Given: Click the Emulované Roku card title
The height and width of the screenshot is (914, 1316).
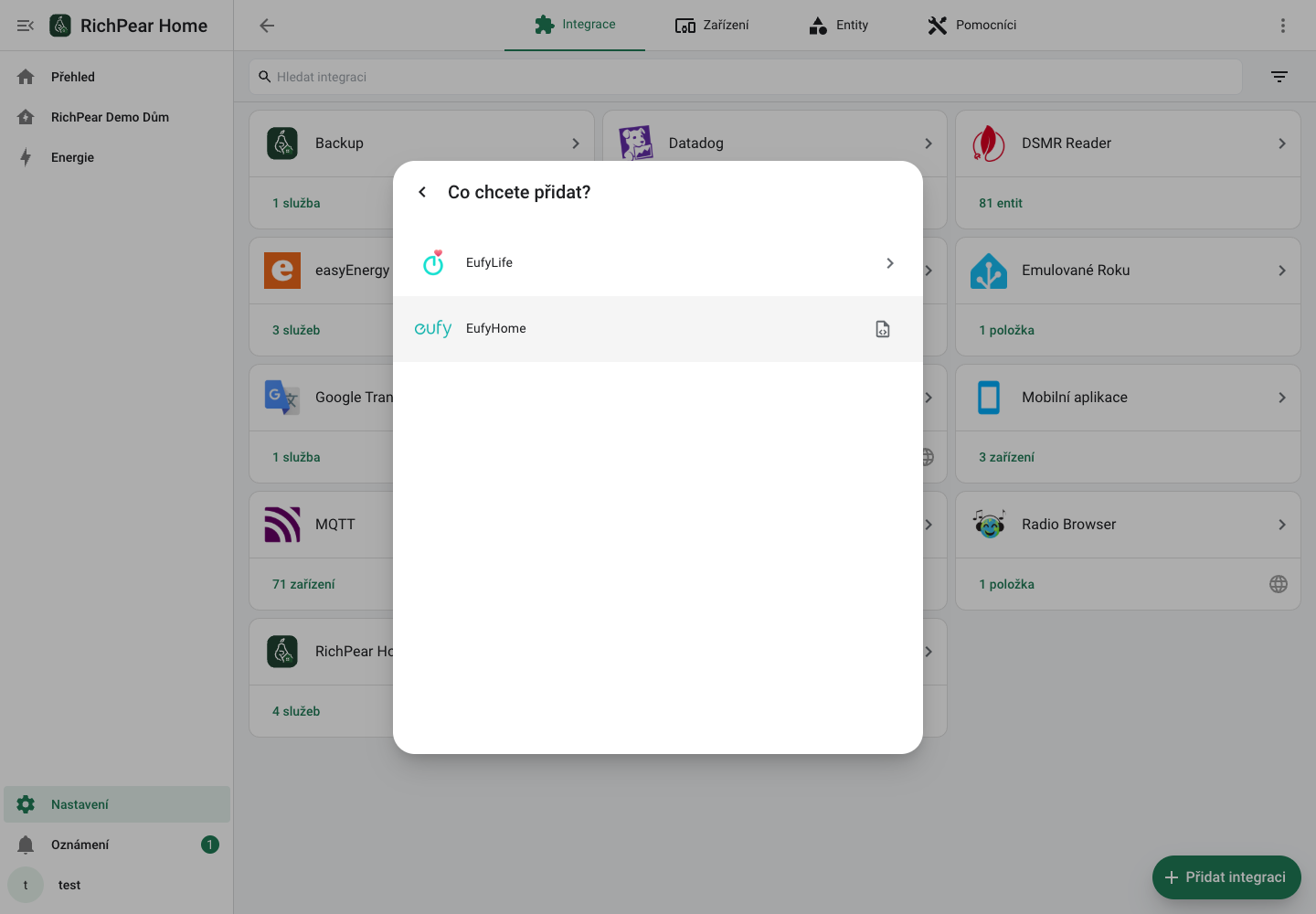Looking at the screenshot, I should [x=1076, y=271].
